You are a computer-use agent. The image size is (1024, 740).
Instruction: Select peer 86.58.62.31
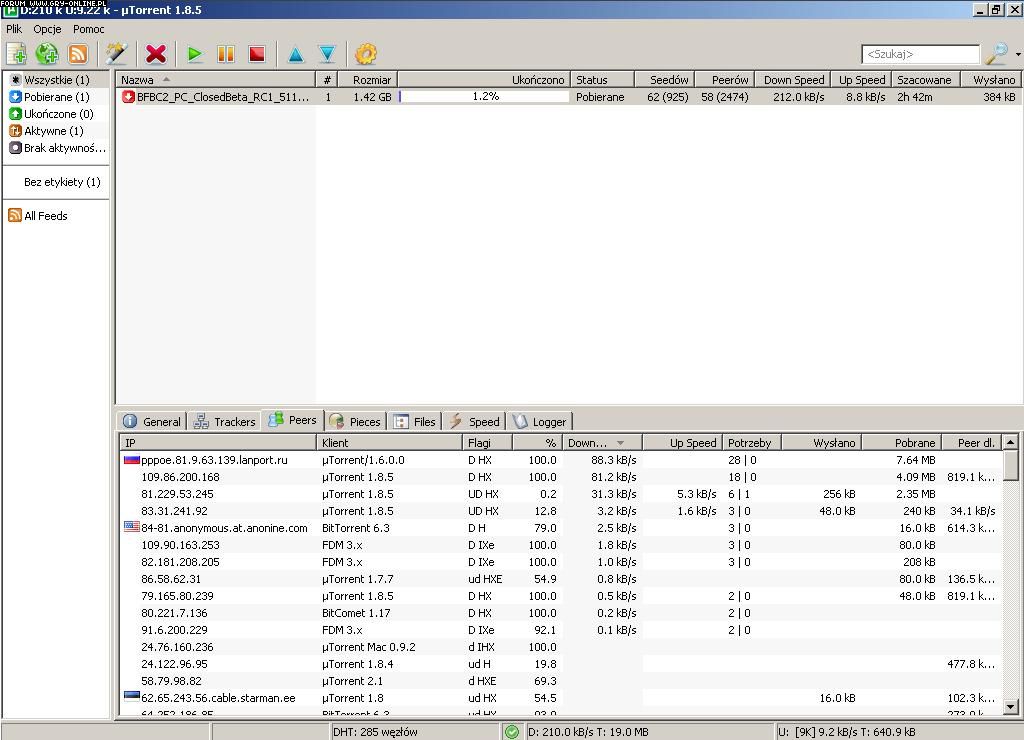point(560,579)
